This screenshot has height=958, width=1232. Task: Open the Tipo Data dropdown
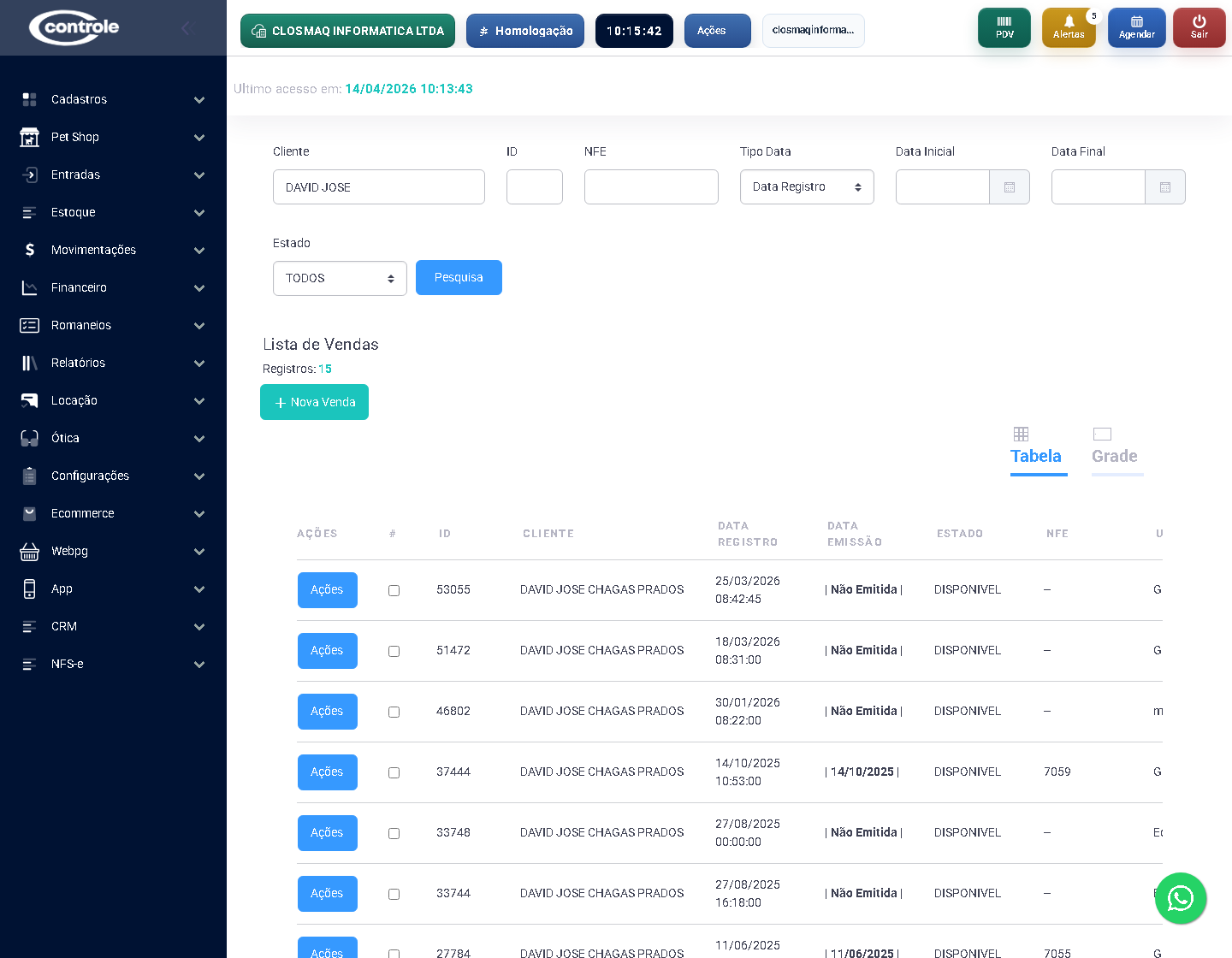[806, 187]
